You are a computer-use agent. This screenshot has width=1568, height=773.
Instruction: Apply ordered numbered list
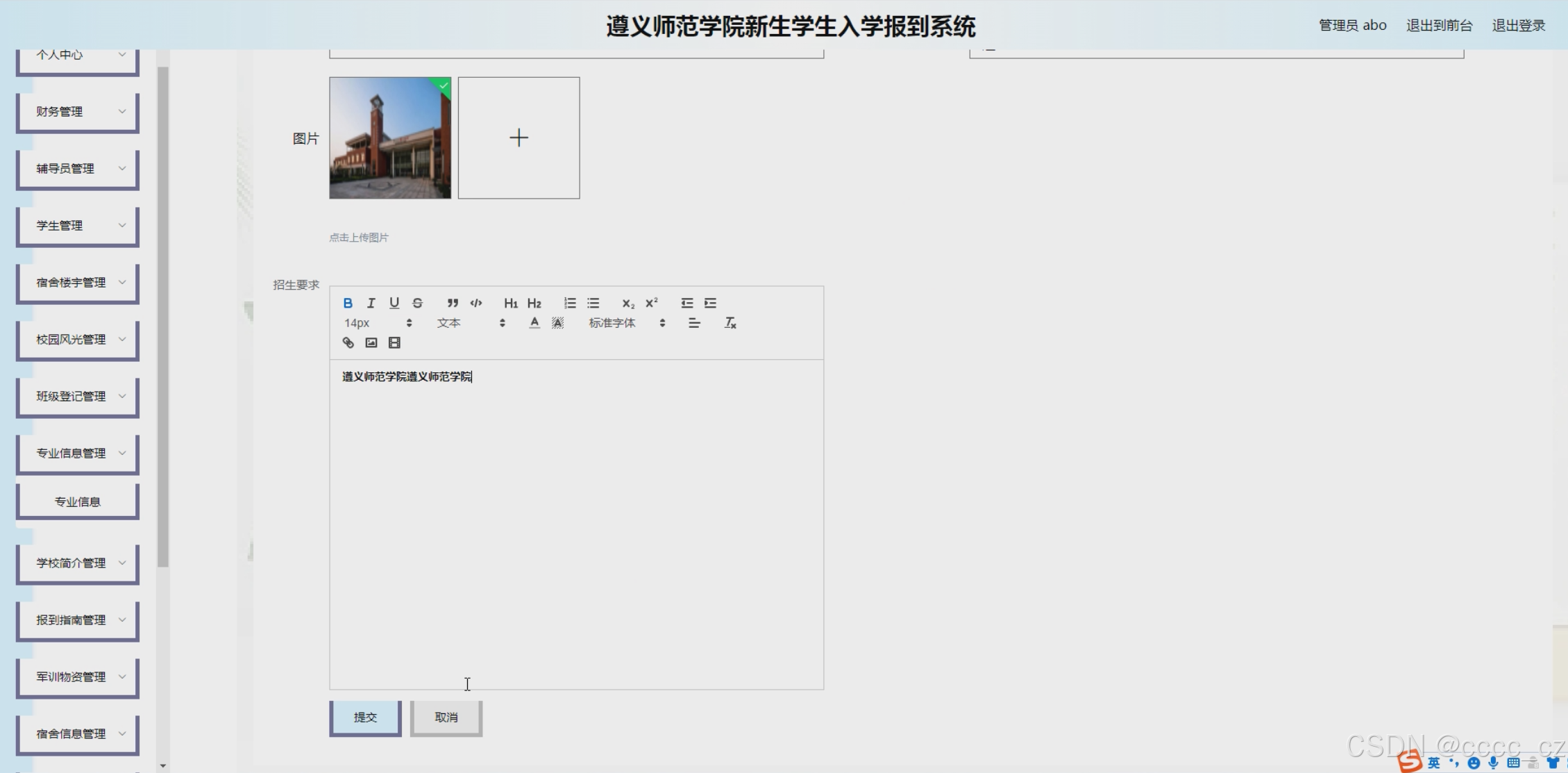coord(570,303)
